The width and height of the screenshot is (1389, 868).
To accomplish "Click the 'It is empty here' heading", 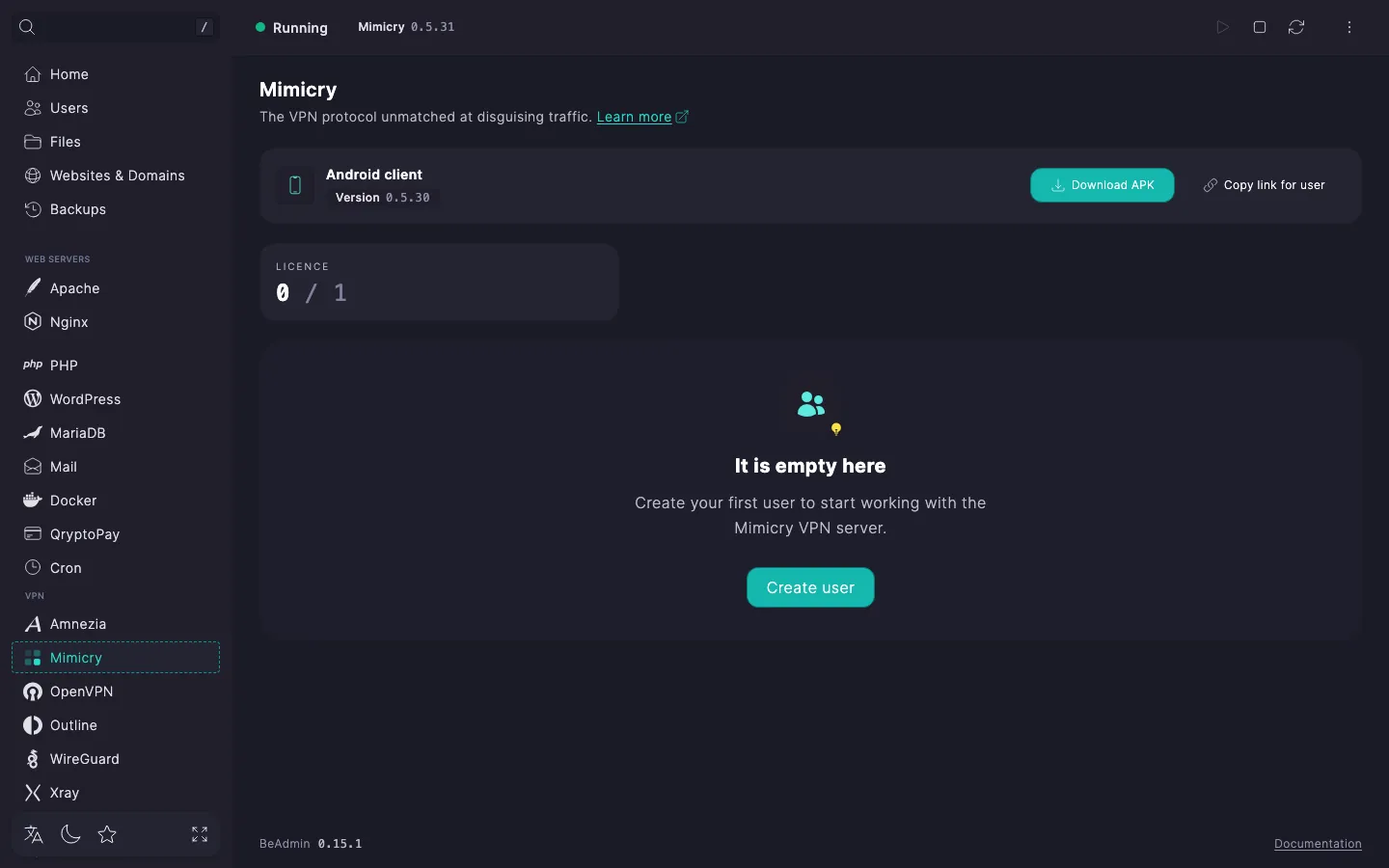I will pos(810,466).
